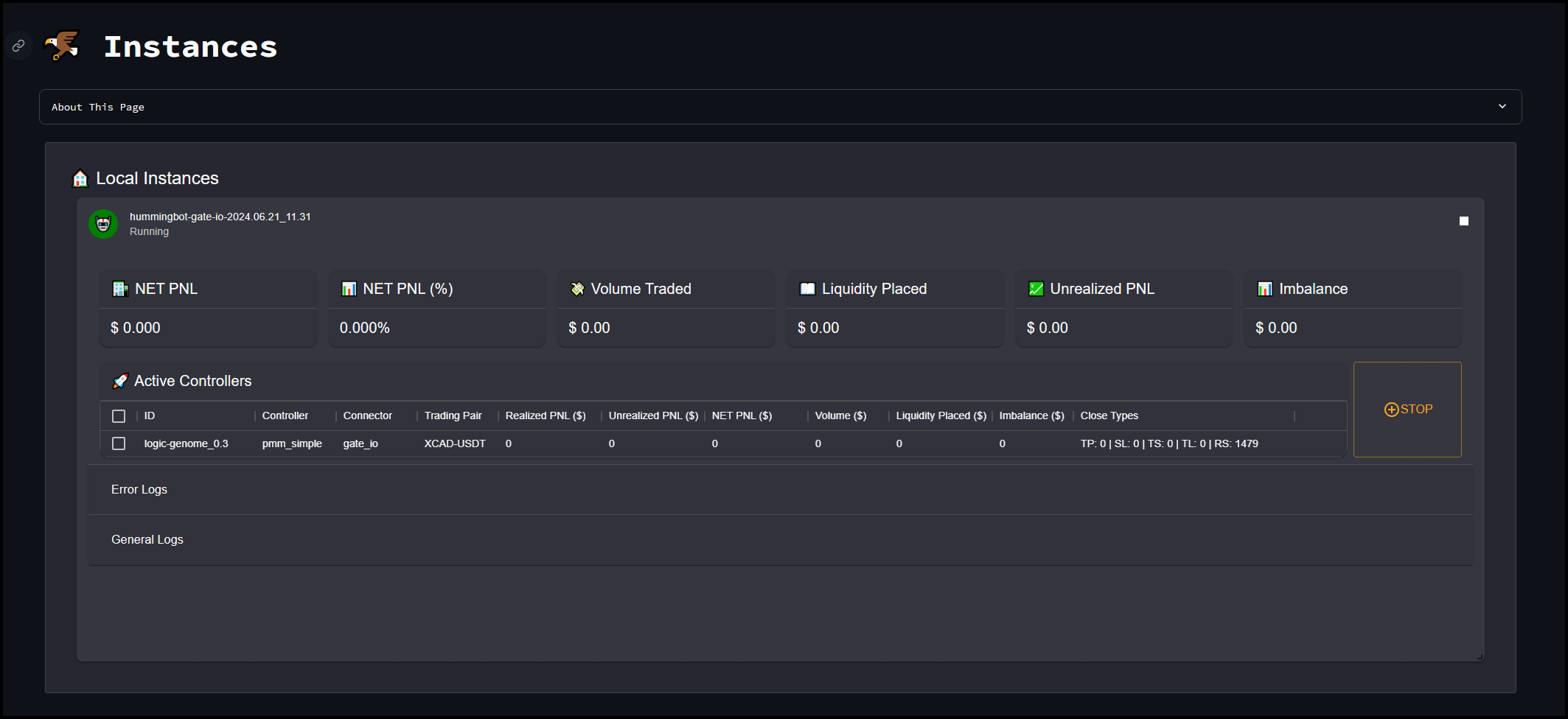Click the green bot avatar icon
This screenshot has width=1568, height=719.
pyautogui.click(x=103, y=224)
